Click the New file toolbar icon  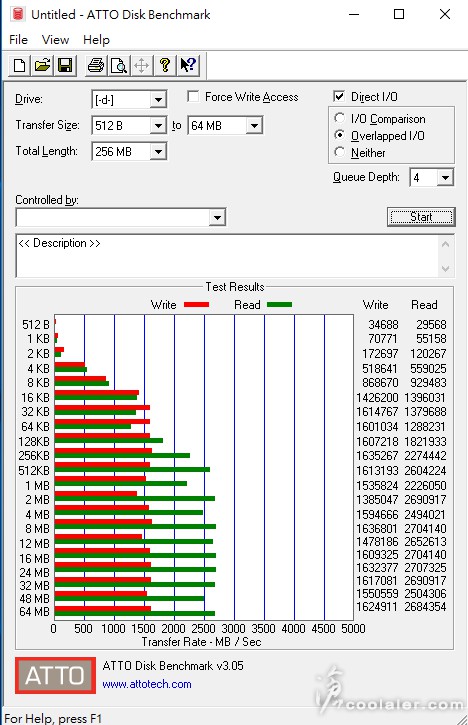pyautogui.click(x=20, y=65)
